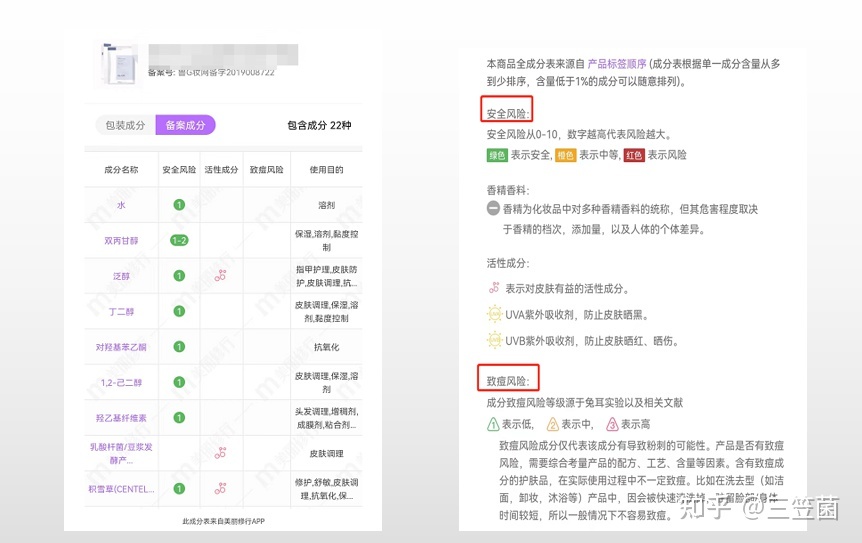Image resolution: width=862 pixels, height=543 pixels.
Task: Open ingredient 丁二醇 link
Action: click(121, 312)
